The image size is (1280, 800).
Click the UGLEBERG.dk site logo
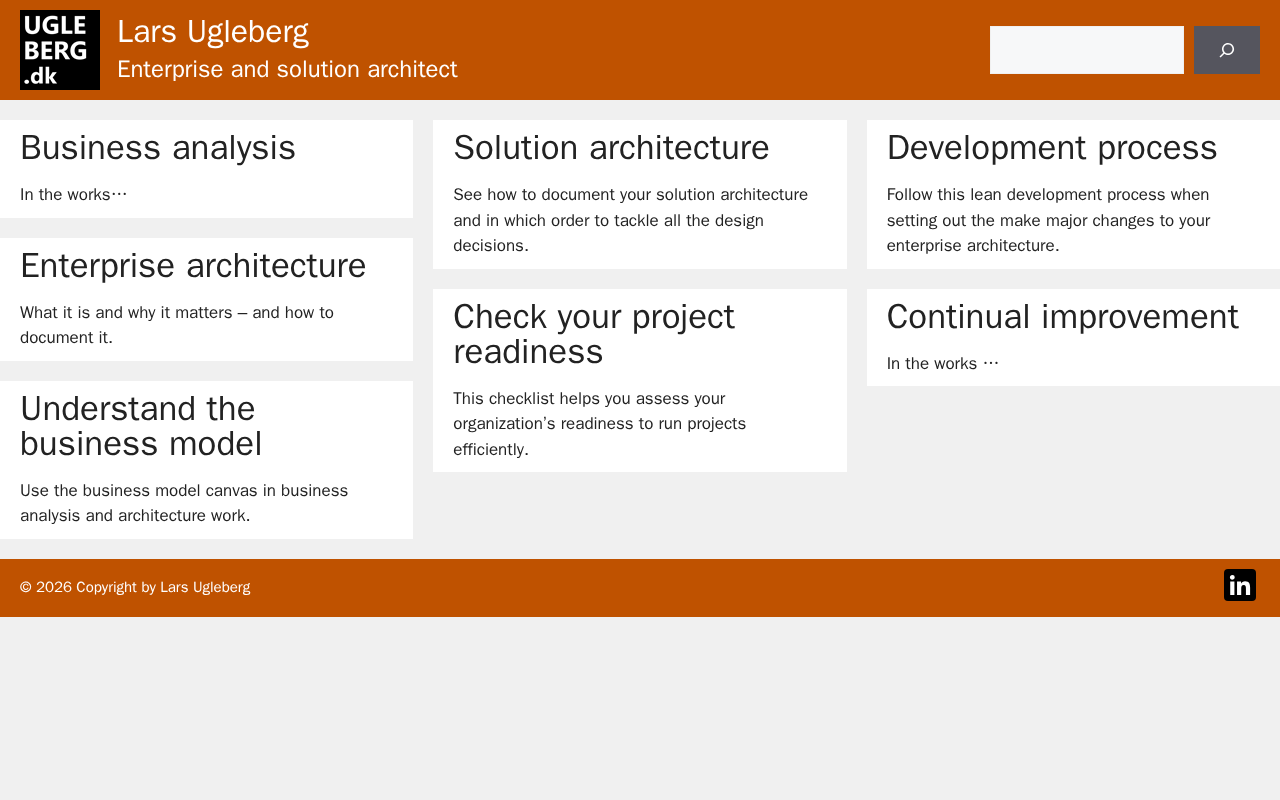[x=60, y=50]
